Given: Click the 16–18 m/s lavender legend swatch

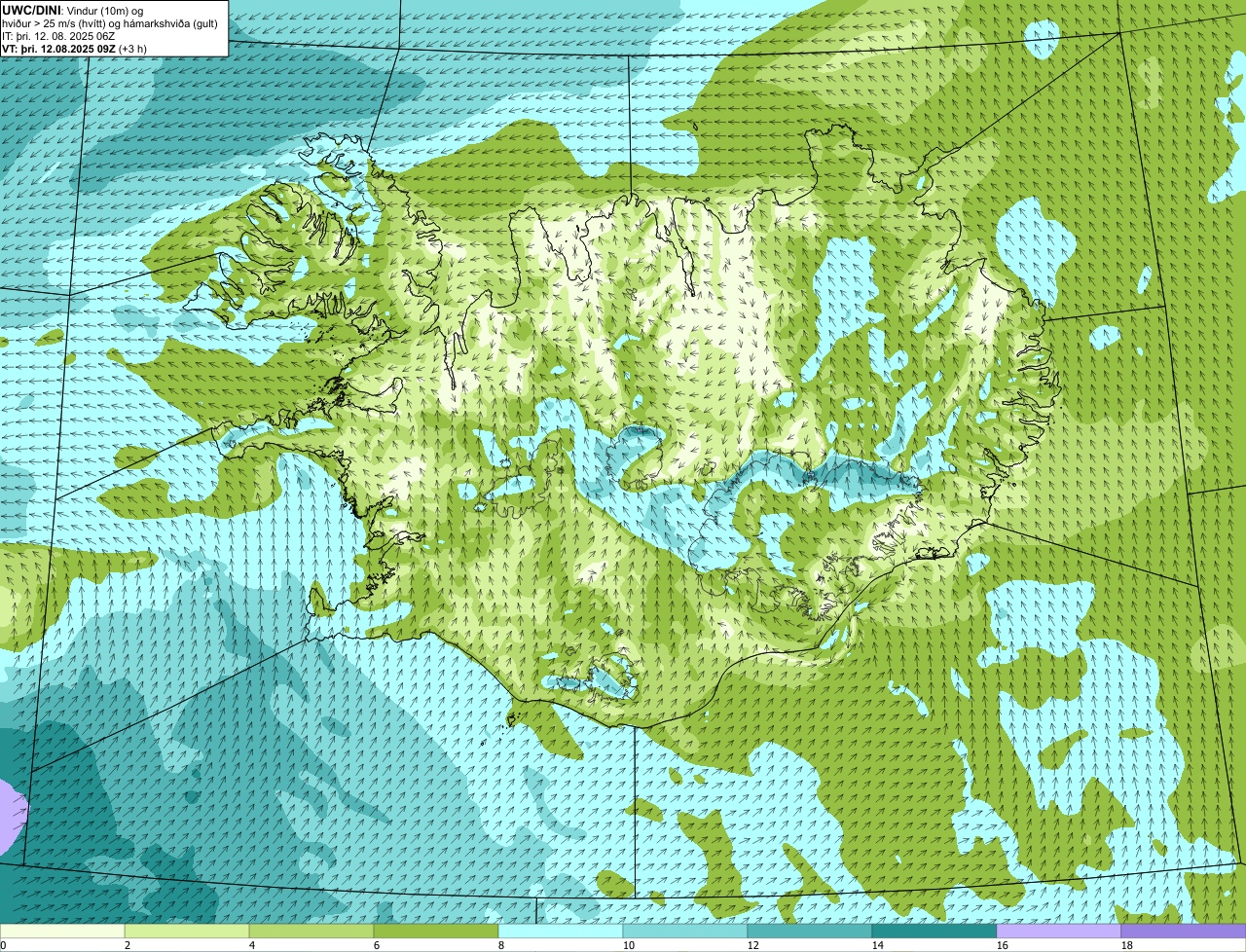Looking at the screenshot, I should (1059, 932).
